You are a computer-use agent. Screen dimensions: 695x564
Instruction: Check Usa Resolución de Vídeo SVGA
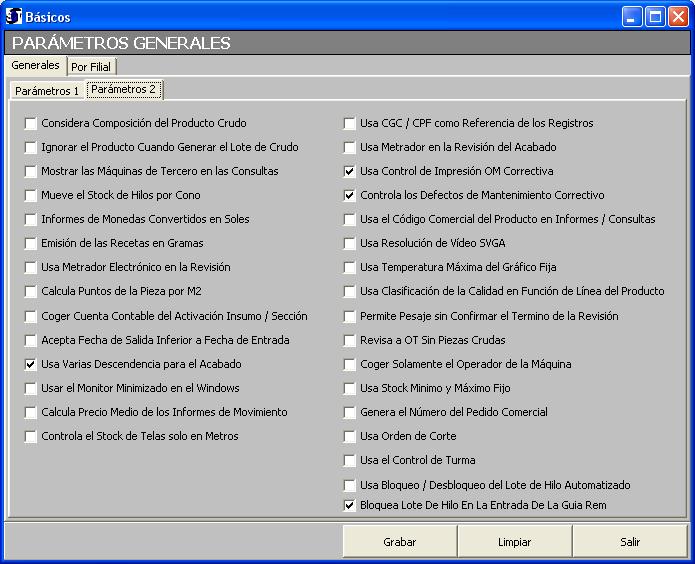[350, 244]
